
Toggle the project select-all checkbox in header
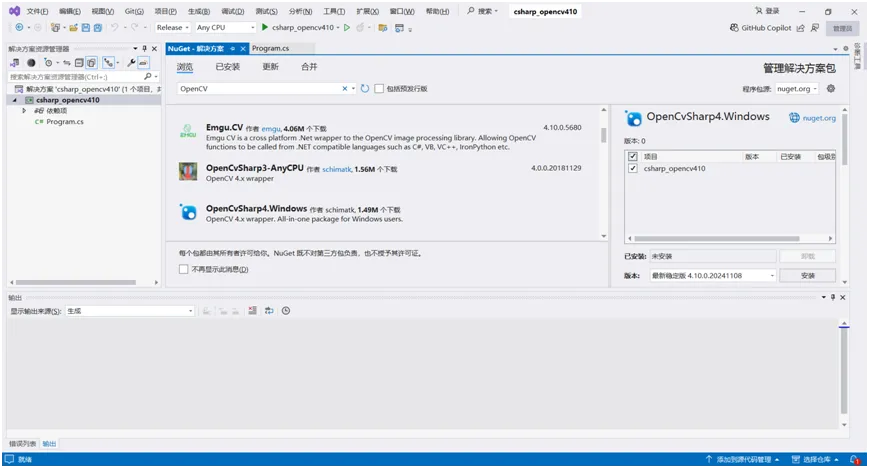click(633, 156)
